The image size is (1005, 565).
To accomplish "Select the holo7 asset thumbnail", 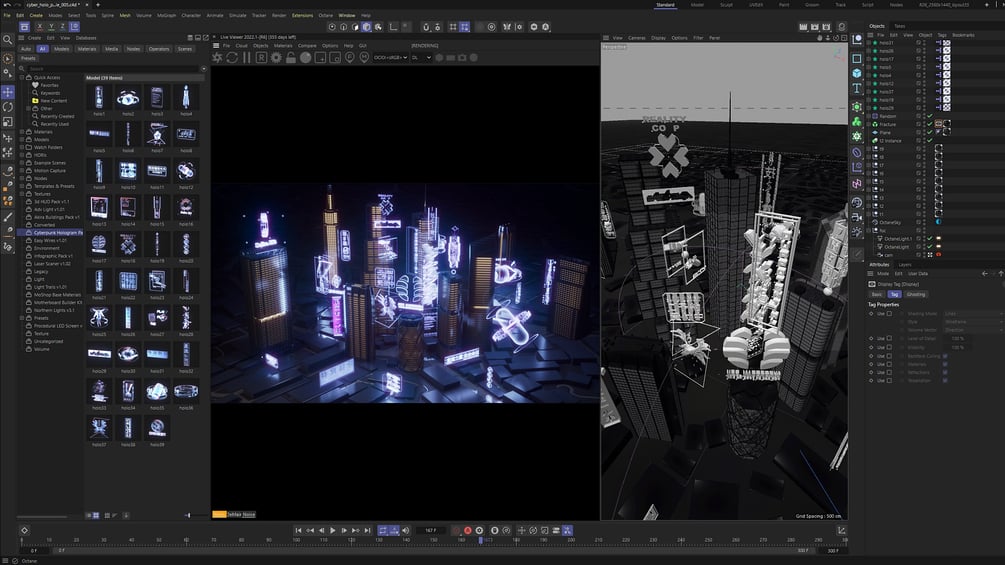I will coord(157,134).
